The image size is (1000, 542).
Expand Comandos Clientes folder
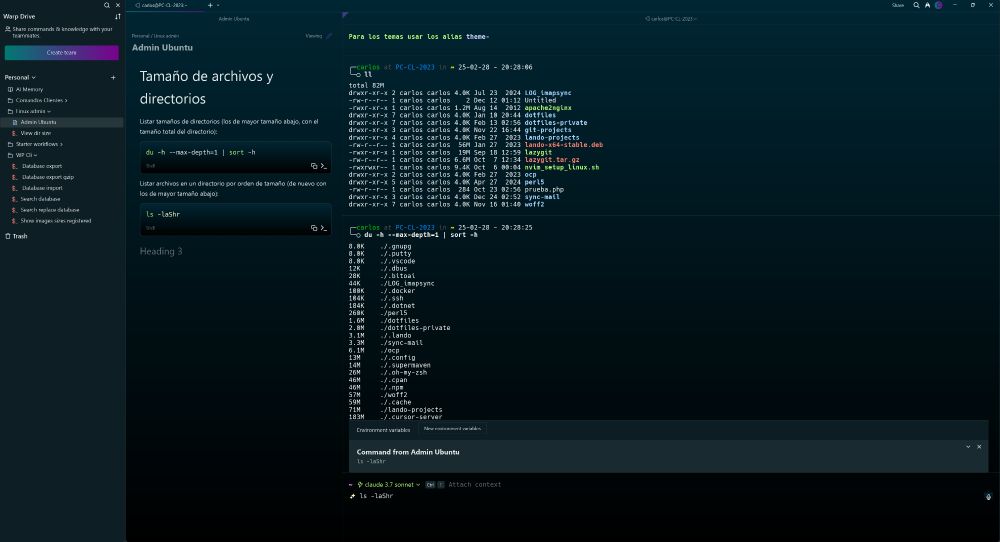[x=37, y=100]
